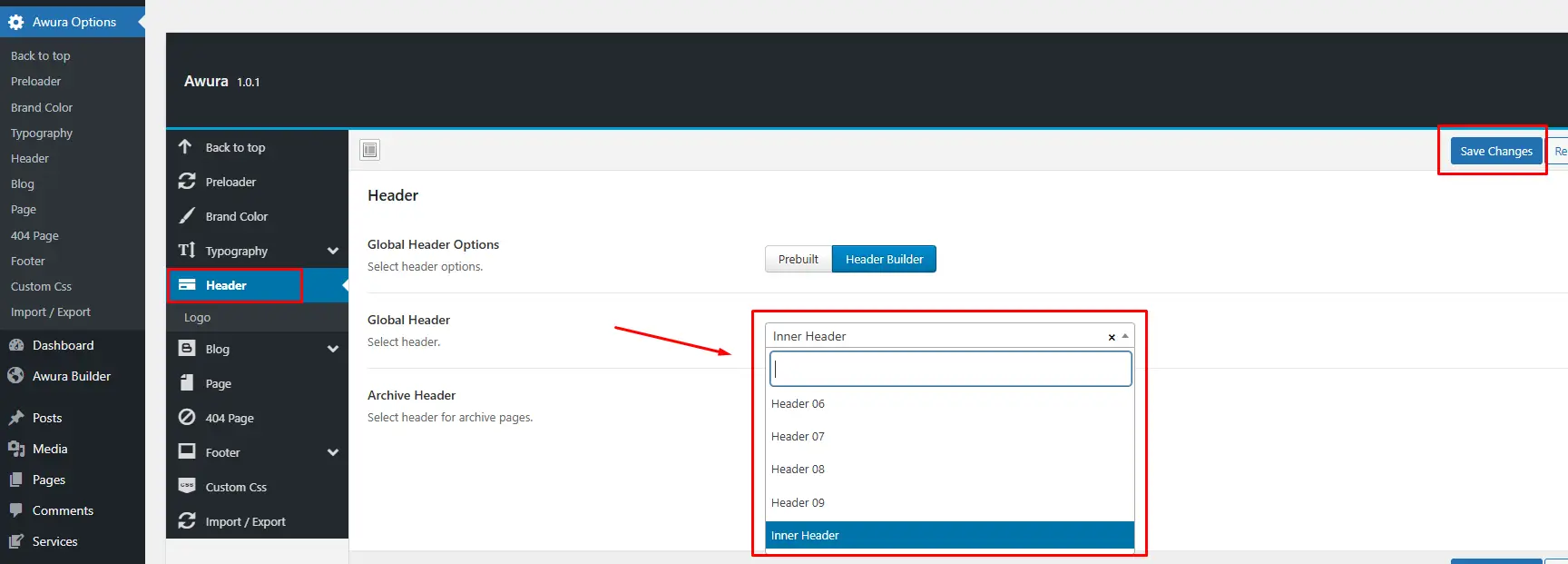Click the Services edit icon

pos(16,541)
